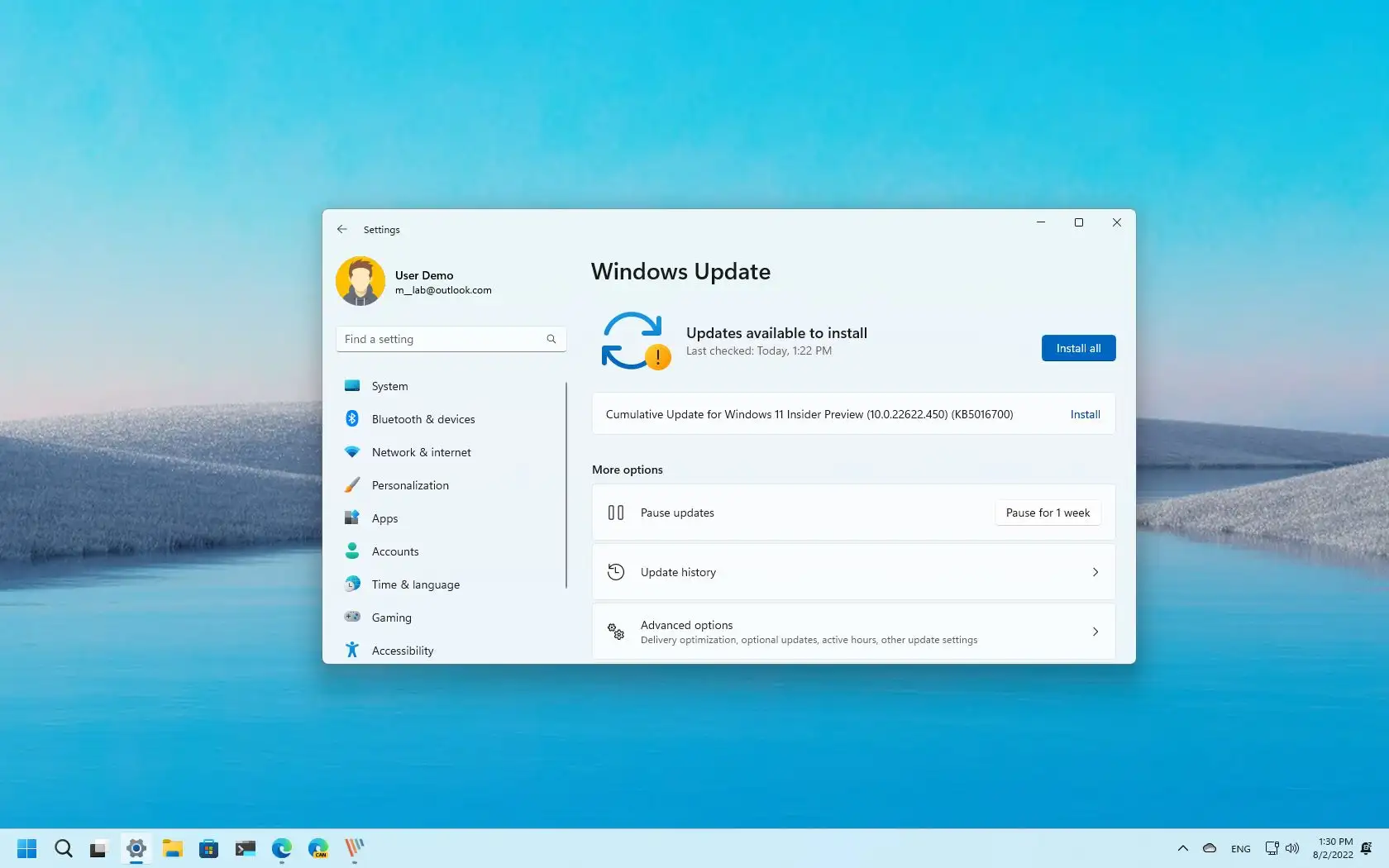Open Edge Canary from the taskbar

(318, 848)
